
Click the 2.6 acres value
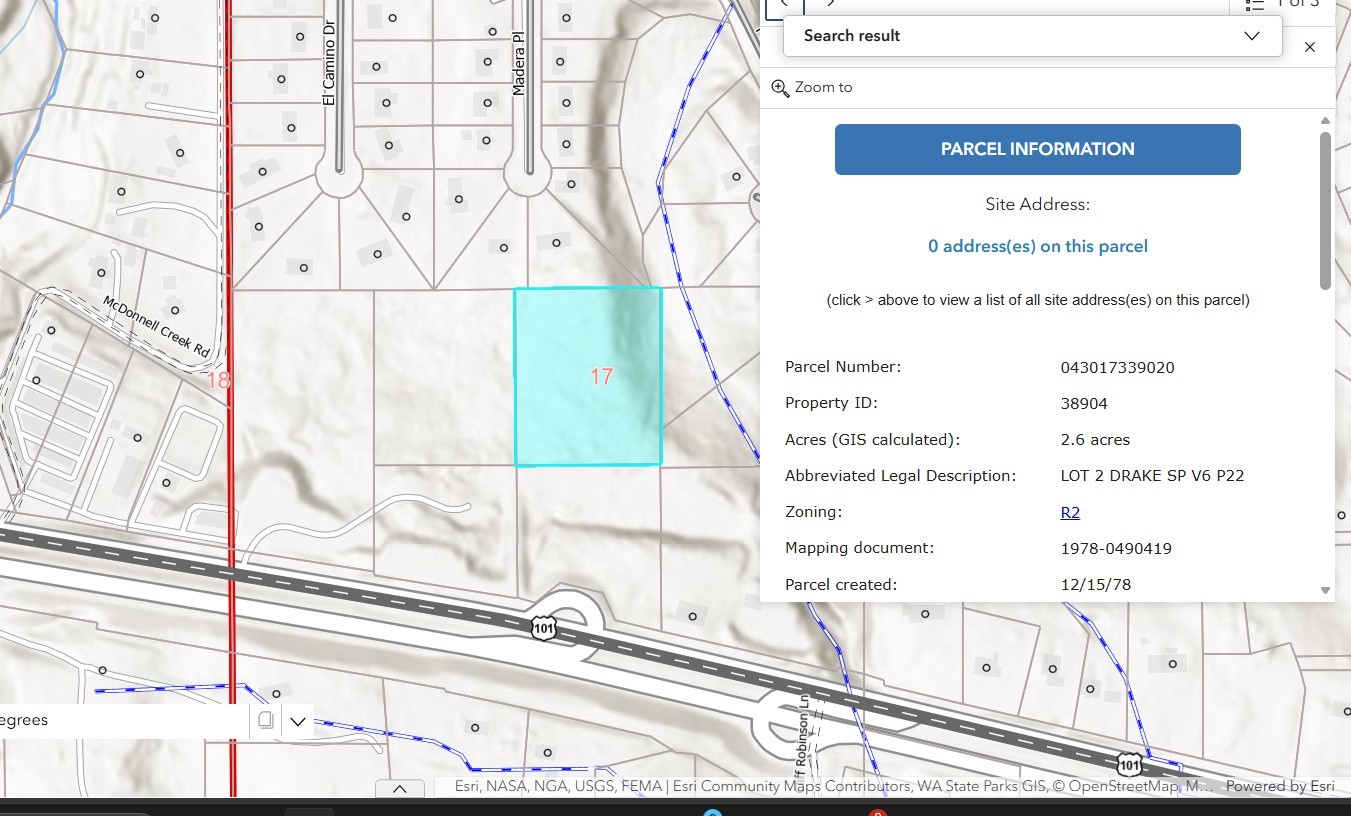tap(1095, 440)
